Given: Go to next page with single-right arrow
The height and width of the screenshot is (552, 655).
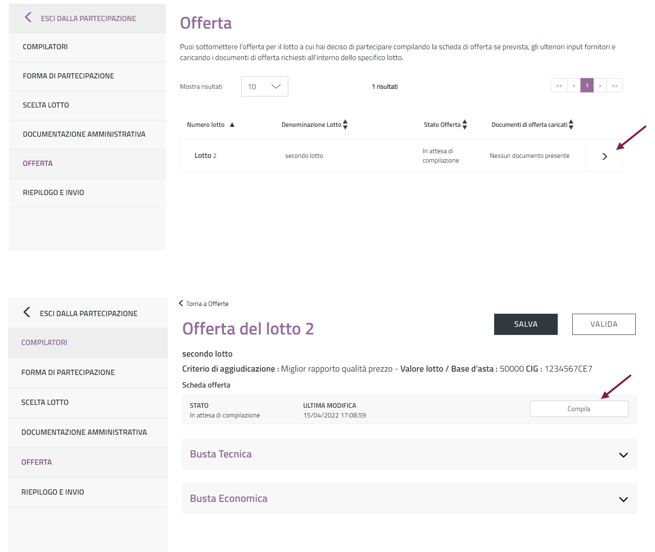Looking at the screenshot, I should pos(600,86).
